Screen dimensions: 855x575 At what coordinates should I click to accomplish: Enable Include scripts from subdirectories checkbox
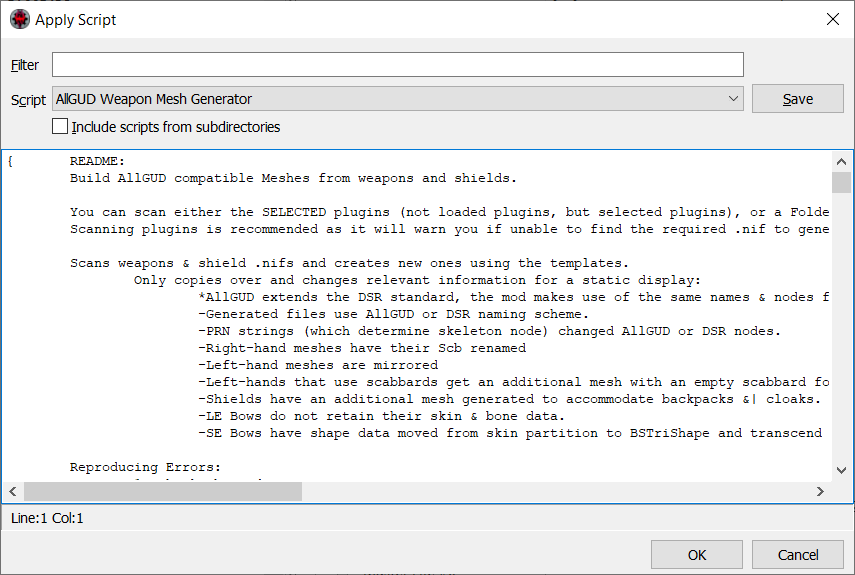(60, 126)
